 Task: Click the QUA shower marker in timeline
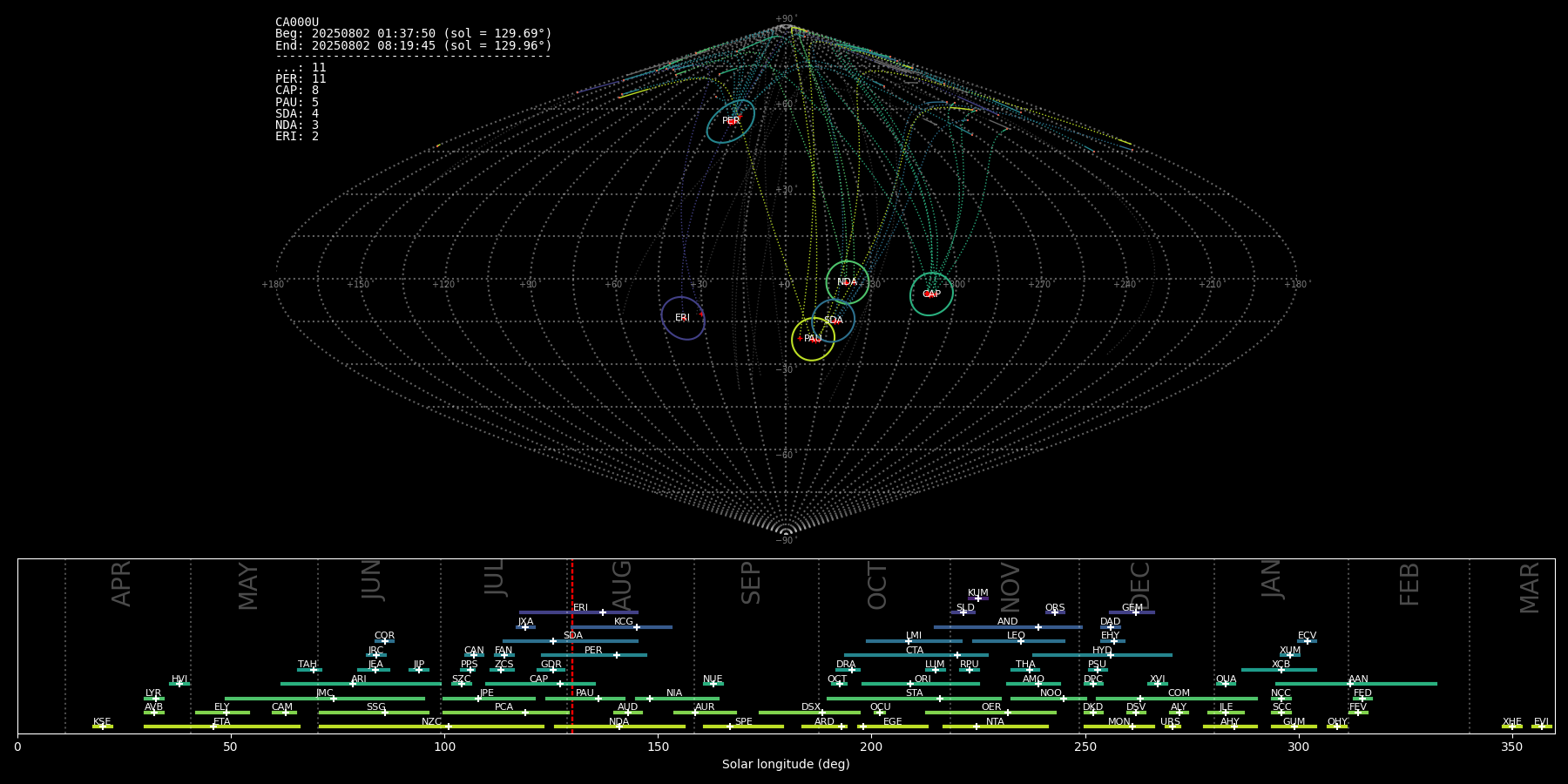tap(1226, 684)
